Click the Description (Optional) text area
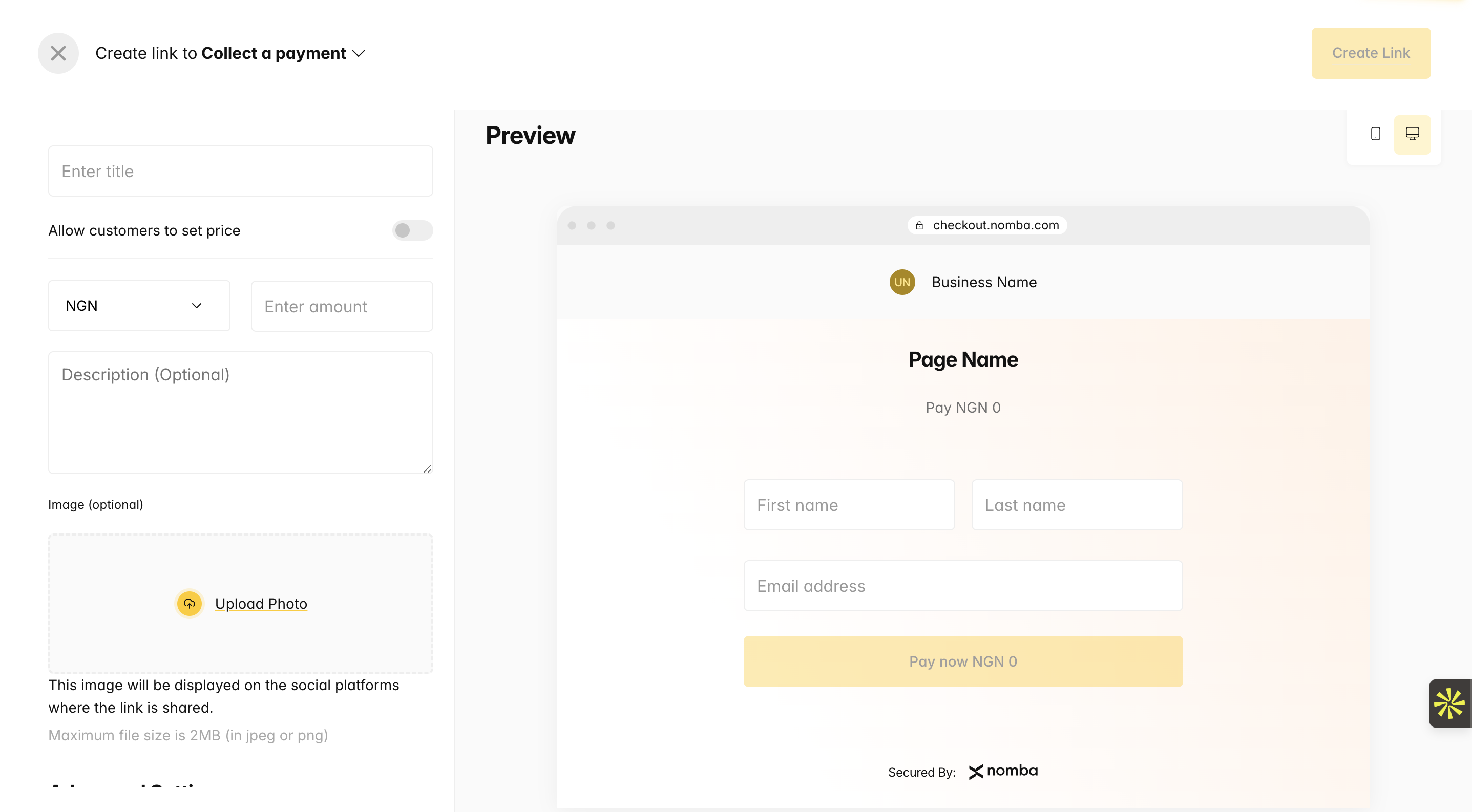The image size is (1472, 812). [x=241, y=412]
